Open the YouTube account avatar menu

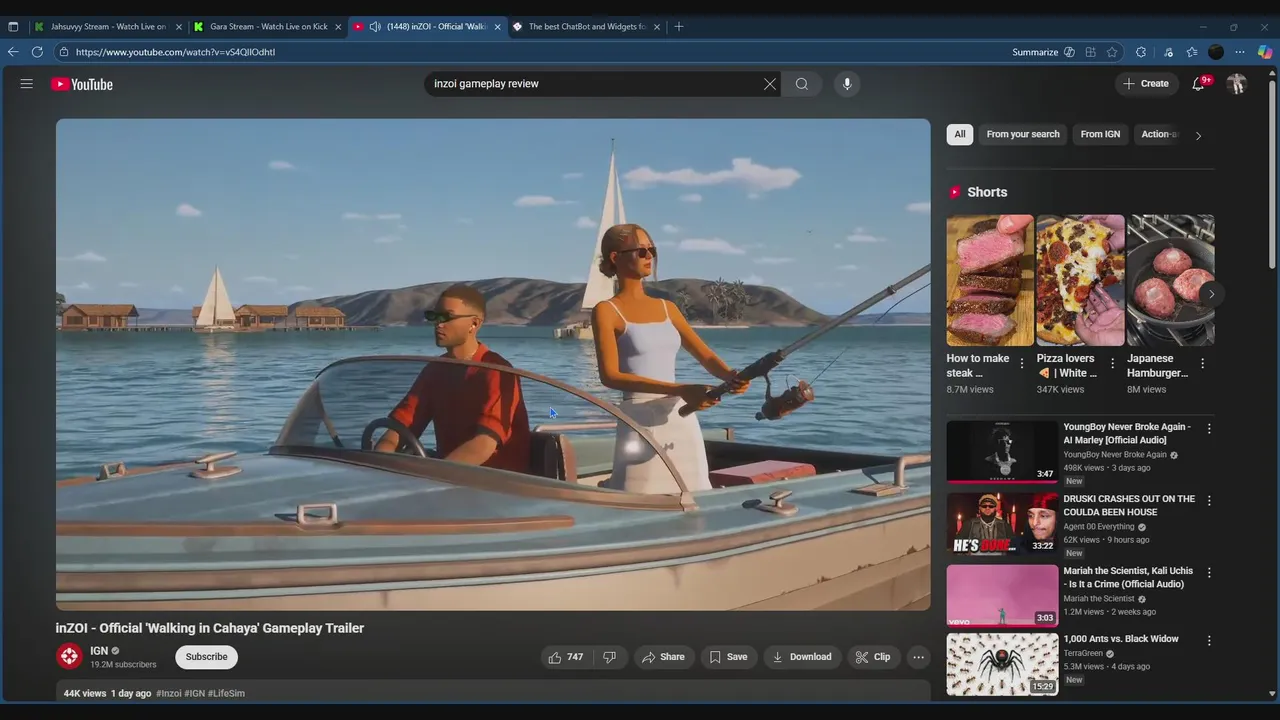1237,84
